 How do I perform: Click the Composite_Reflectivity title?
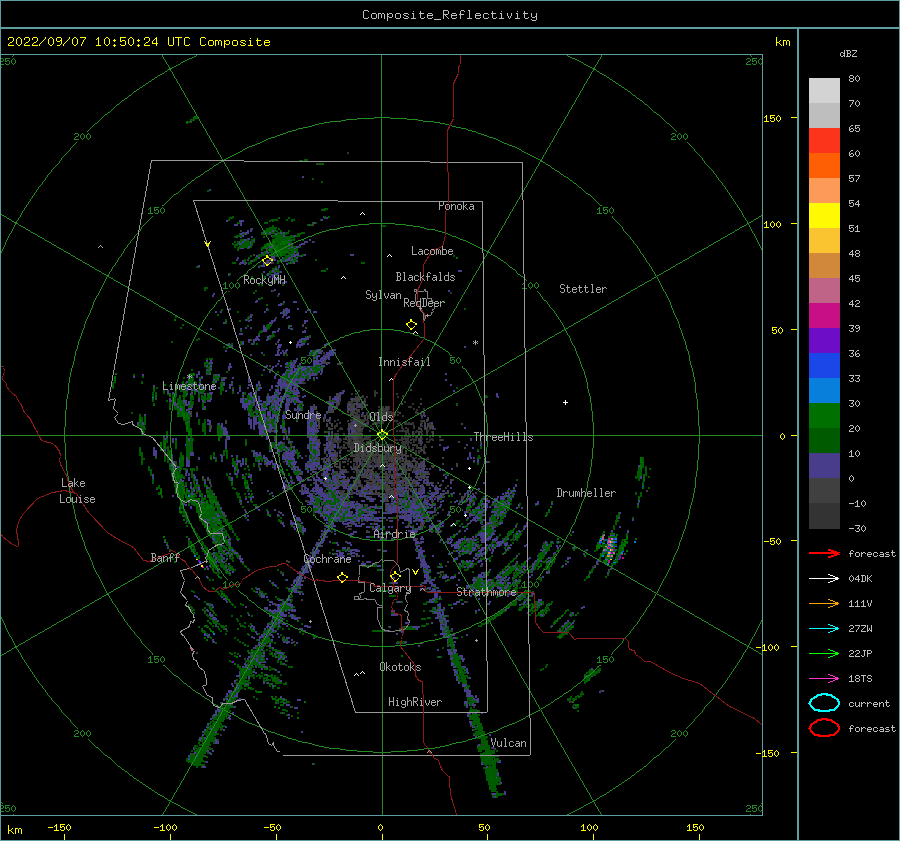450,15
